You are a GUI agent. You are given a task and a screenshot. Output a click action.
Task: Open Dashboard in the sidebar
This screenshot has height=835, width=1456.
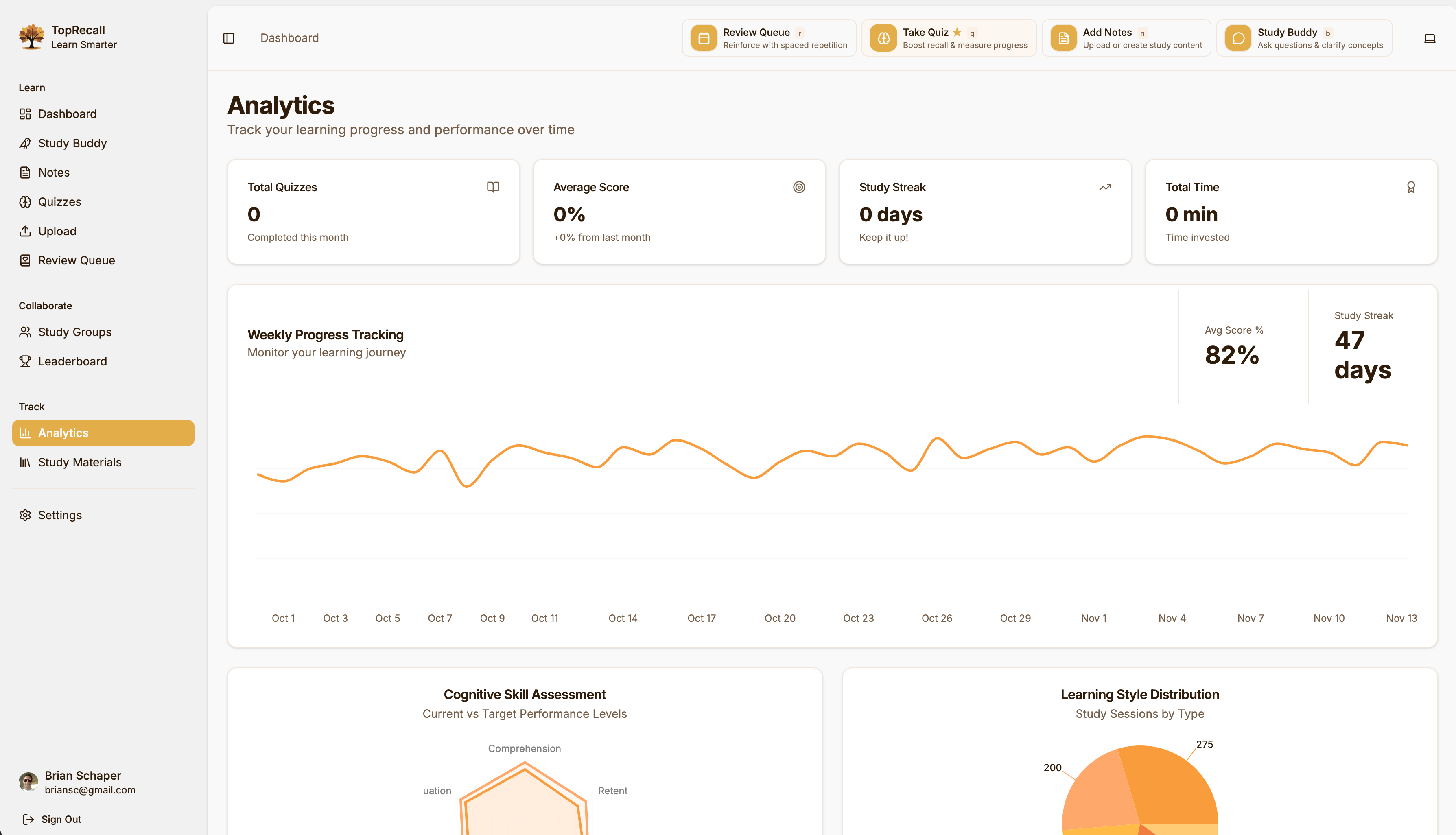(103, 114)
